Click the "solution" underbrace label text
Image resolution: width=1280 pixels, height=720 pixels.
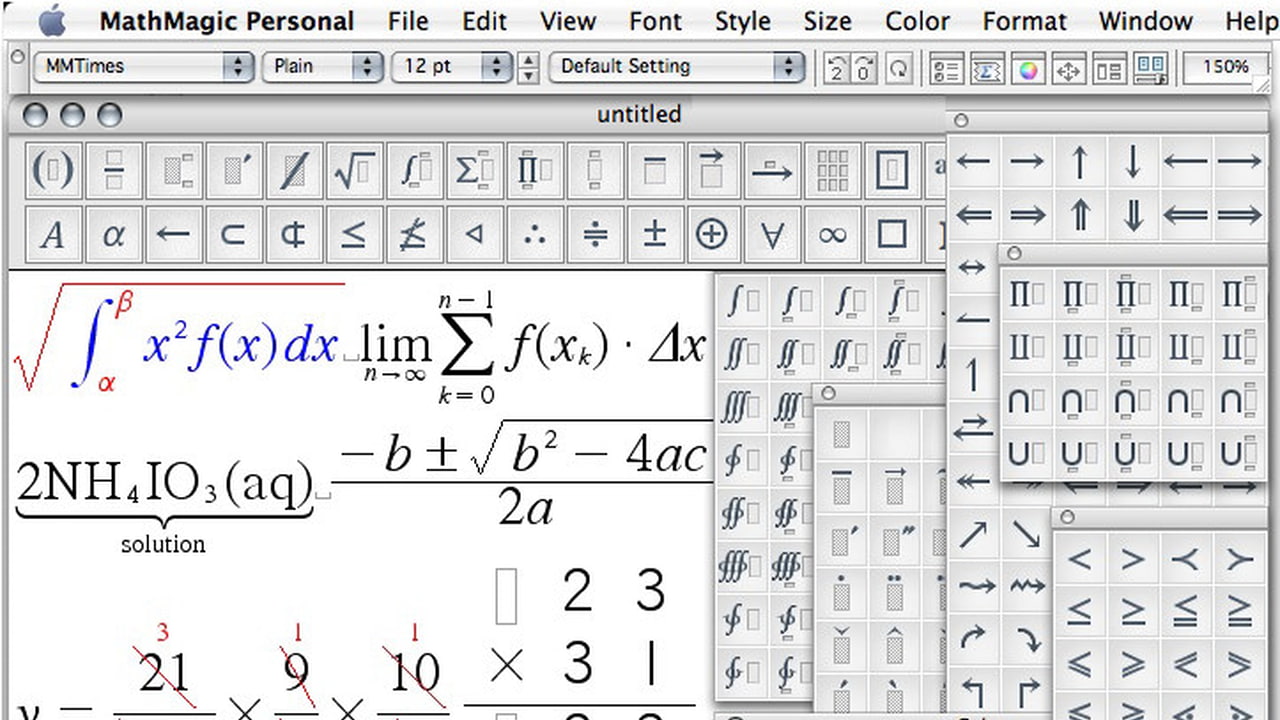pyautogui.click(x=163, y=545)
